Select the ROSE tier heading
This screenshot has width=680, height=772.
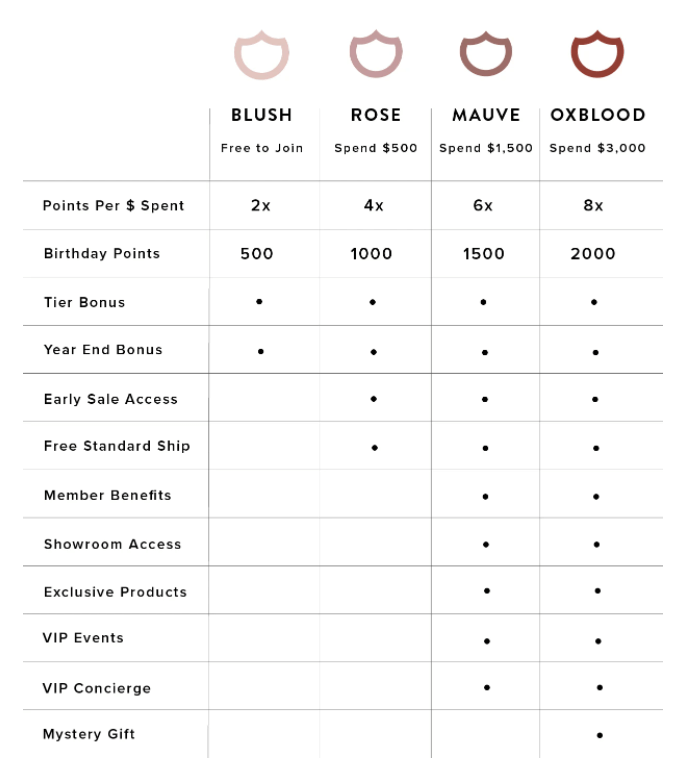(376, 115)
